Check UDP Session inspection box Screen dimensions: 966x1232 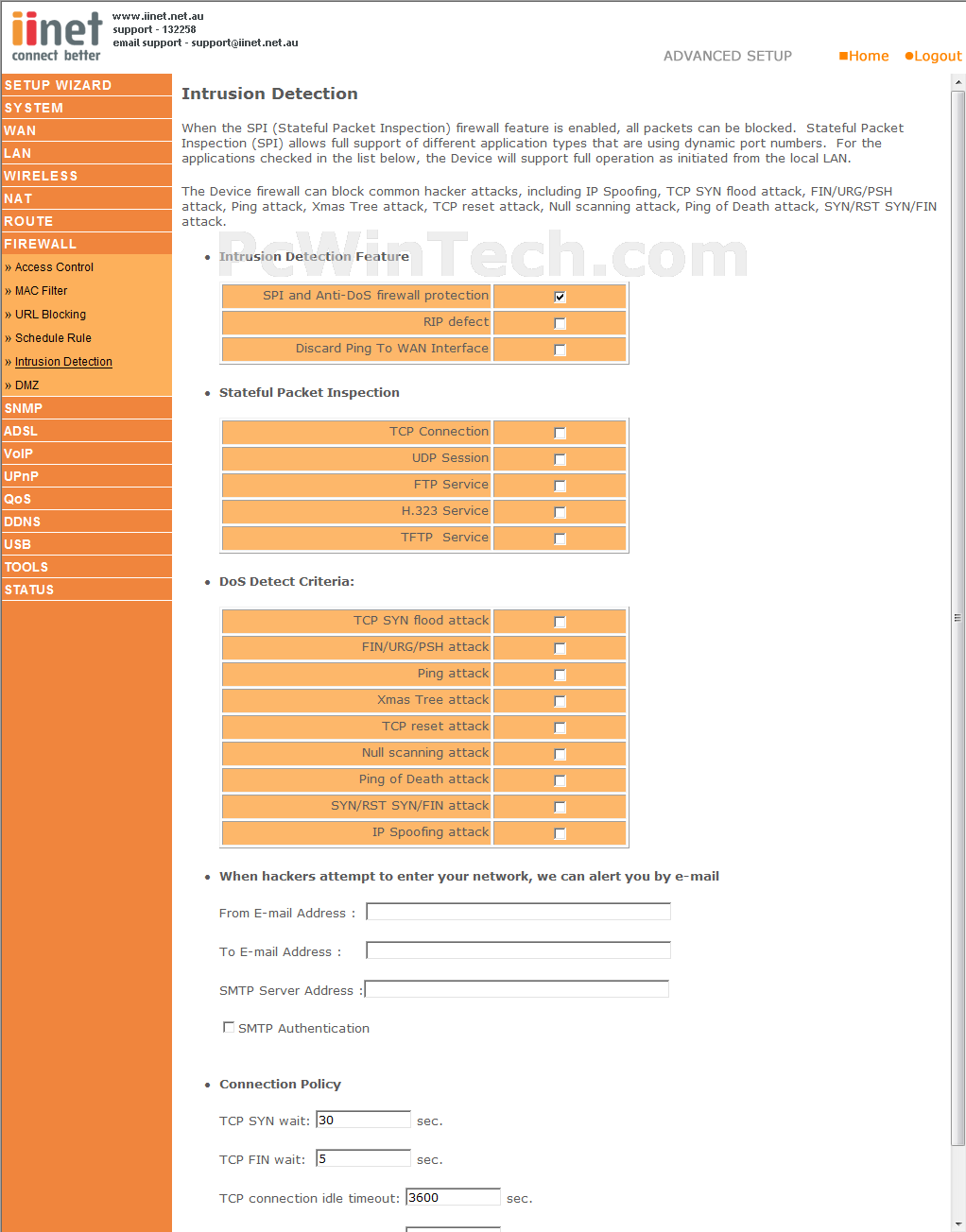(560, 459)
